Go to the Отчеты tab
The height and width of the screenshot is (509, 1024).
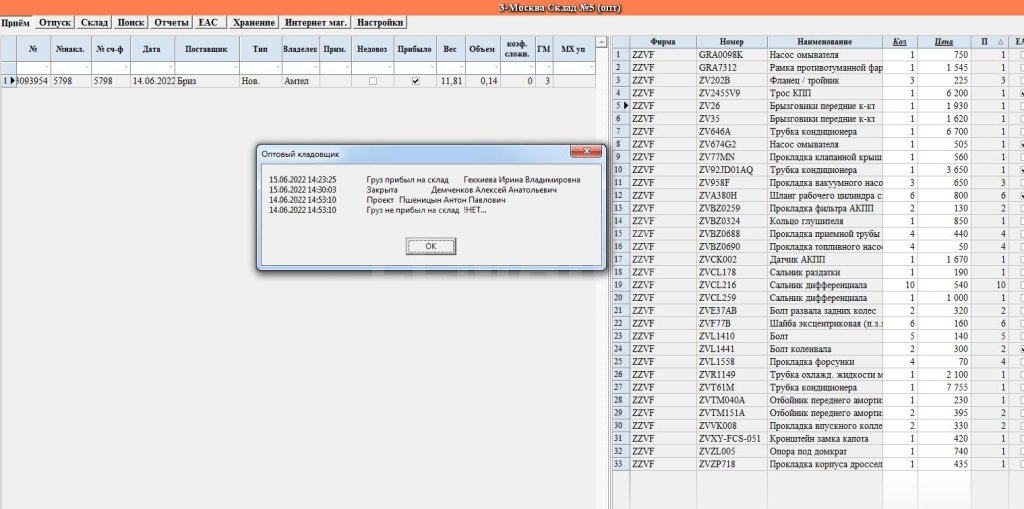[x=171, y=22]
